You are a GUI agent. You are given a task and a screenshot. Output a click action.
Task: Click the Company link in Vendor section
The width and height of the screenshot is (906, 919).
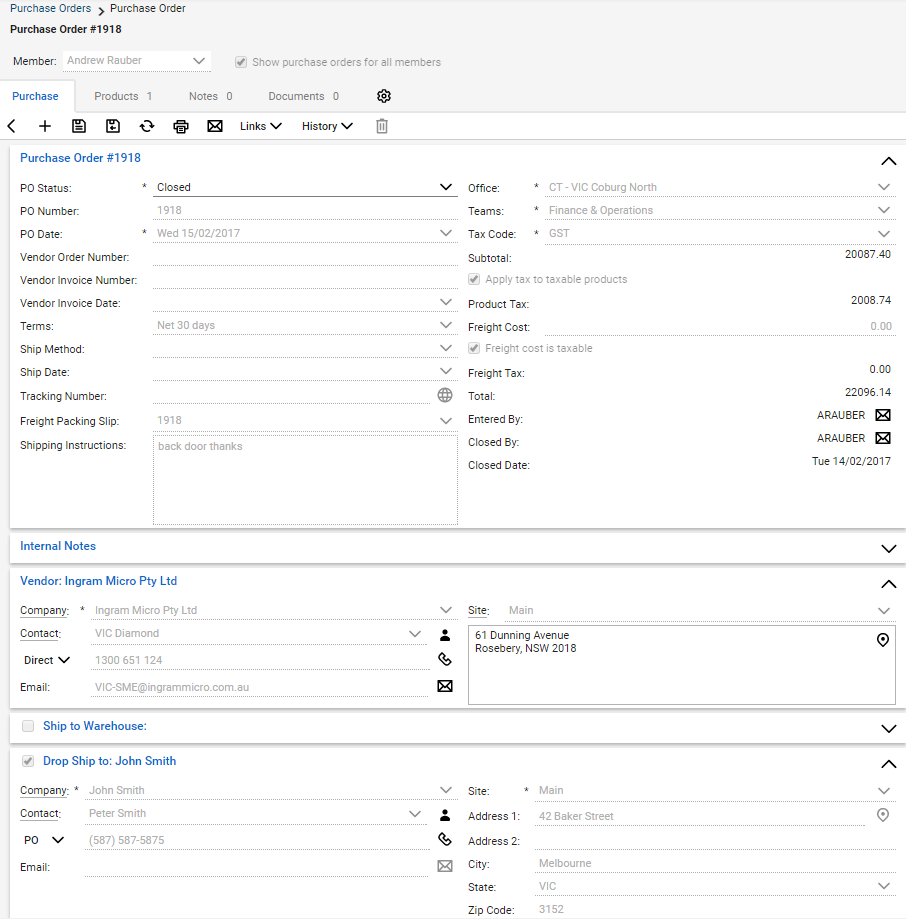(44, 610)
